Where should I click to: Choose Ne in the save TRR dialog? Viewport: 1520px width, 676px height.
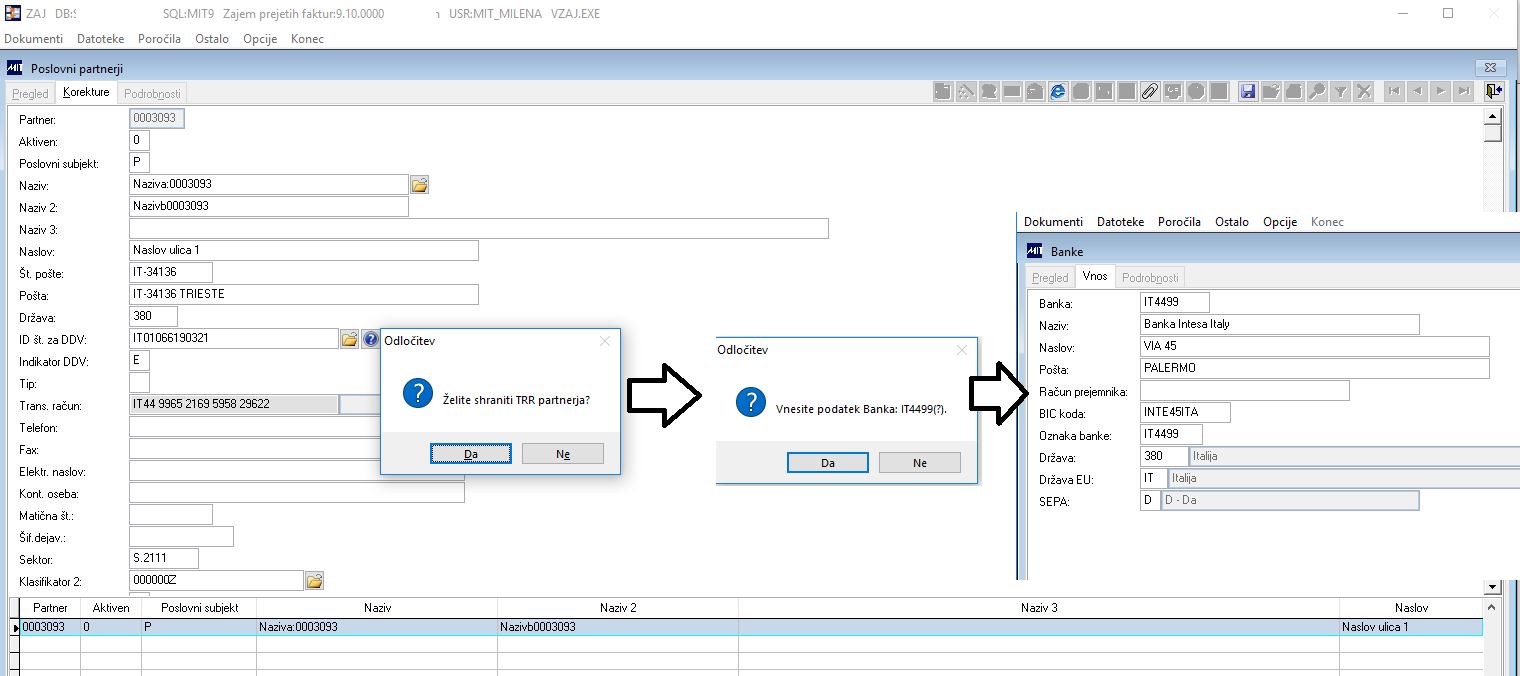[563, 454]
